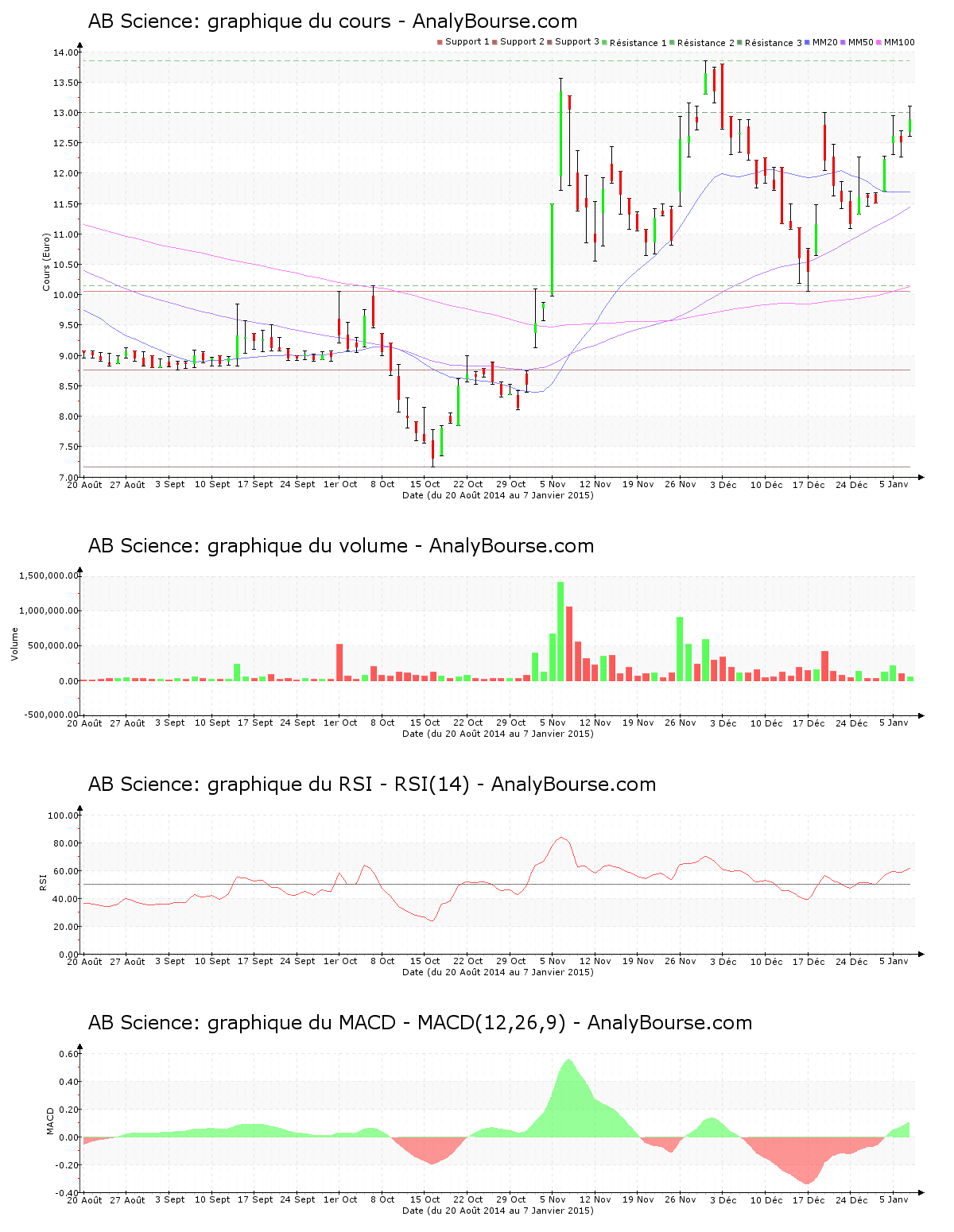Viewport: 954px width, 1232px height.
Task: Click the 'Cours (Euro)' y-axis label
Action: tap(46, 262)
